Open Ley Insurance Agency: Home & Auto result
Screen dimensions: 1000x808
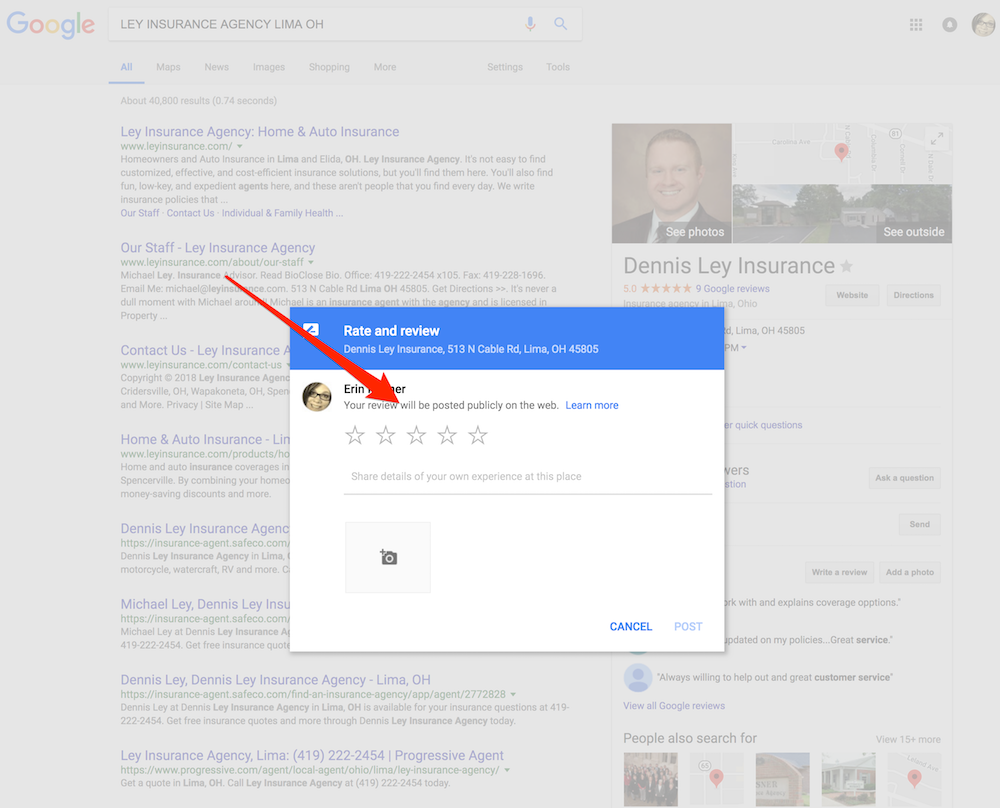click(x=260, y=132)
